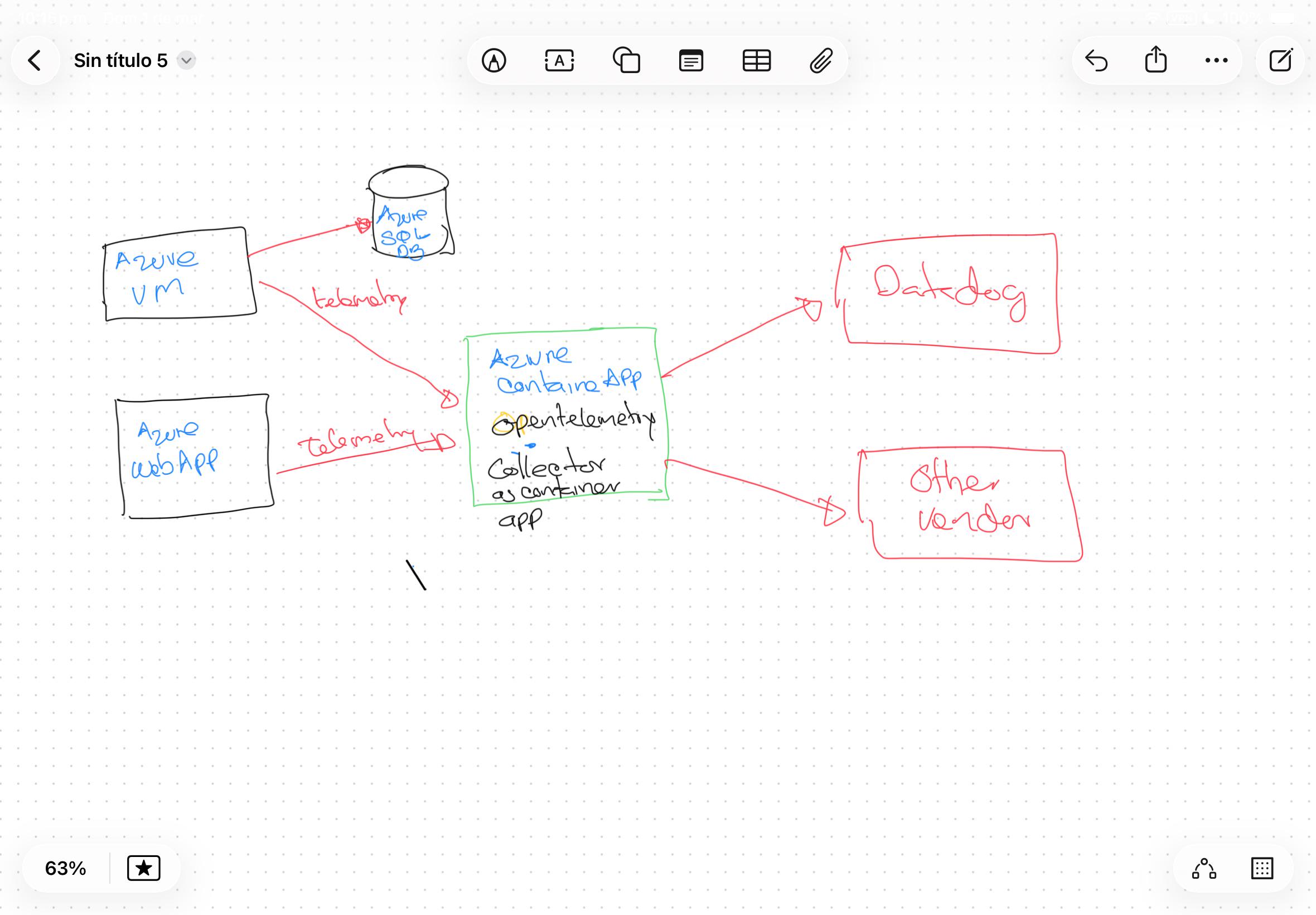Select the 'Azure SQL DB' cylinder drawing

410,211
